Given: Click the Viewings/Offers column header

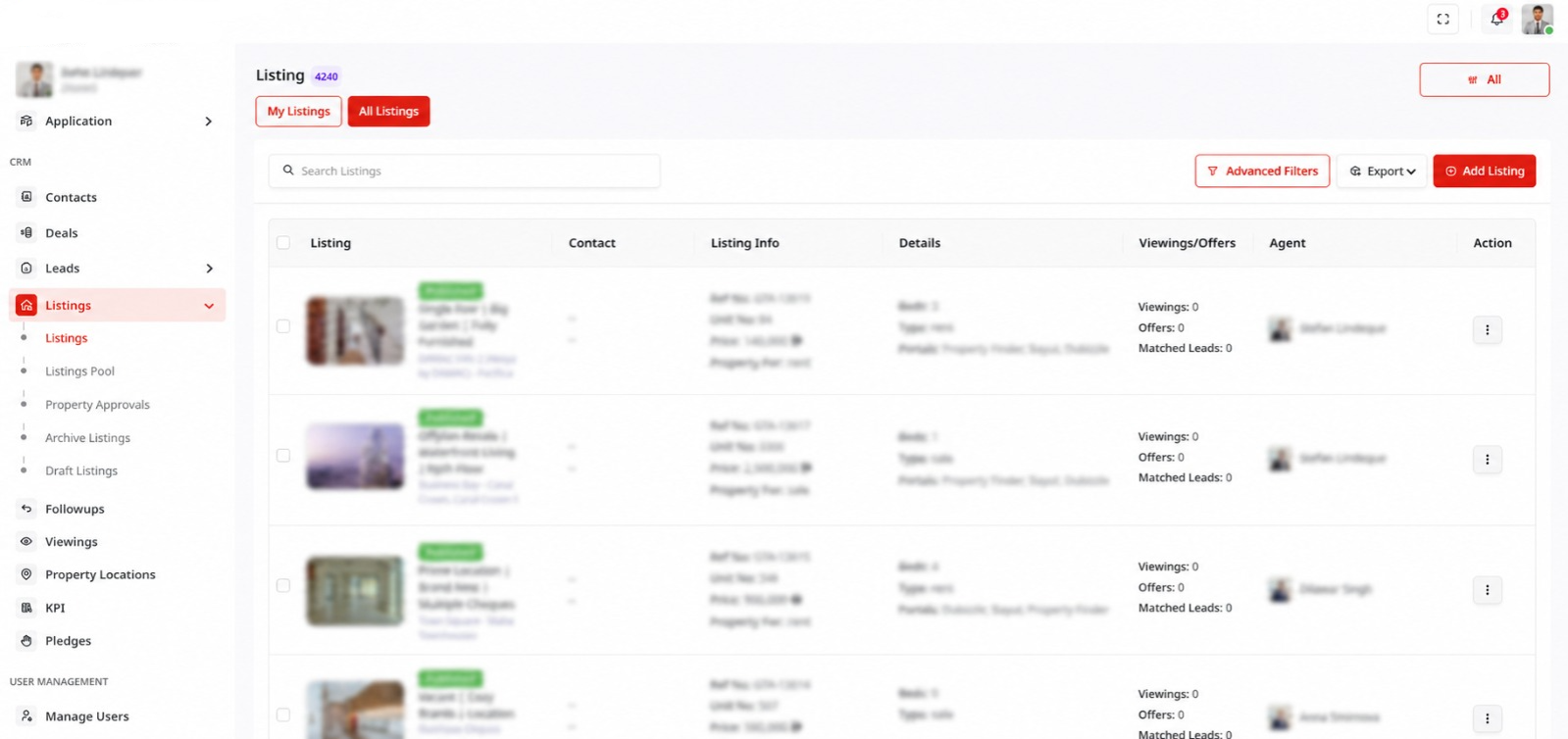Looking at the screenshot, I should 1187,243.
